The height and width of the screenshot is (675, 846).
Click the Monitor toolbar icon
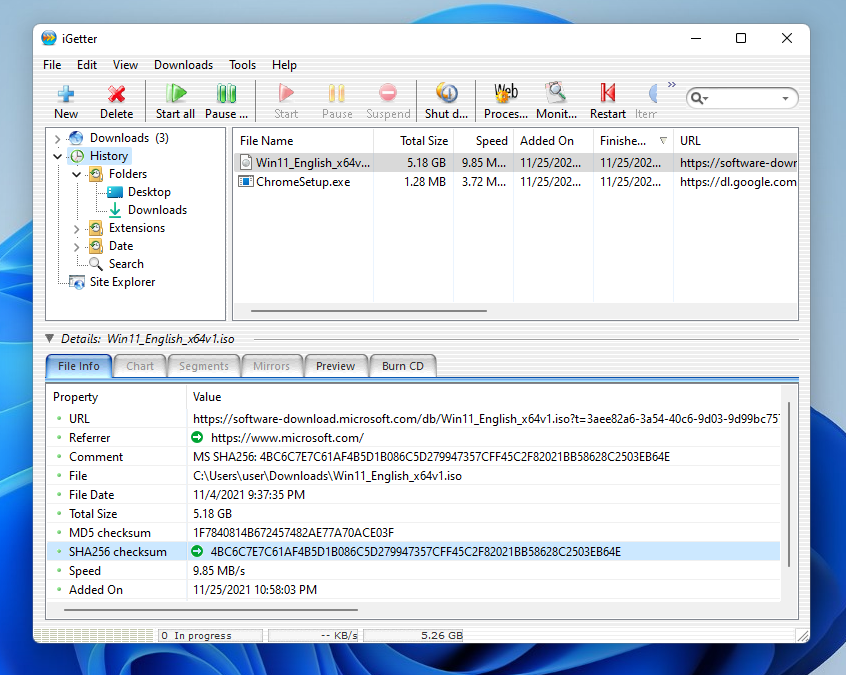(556, 94)
